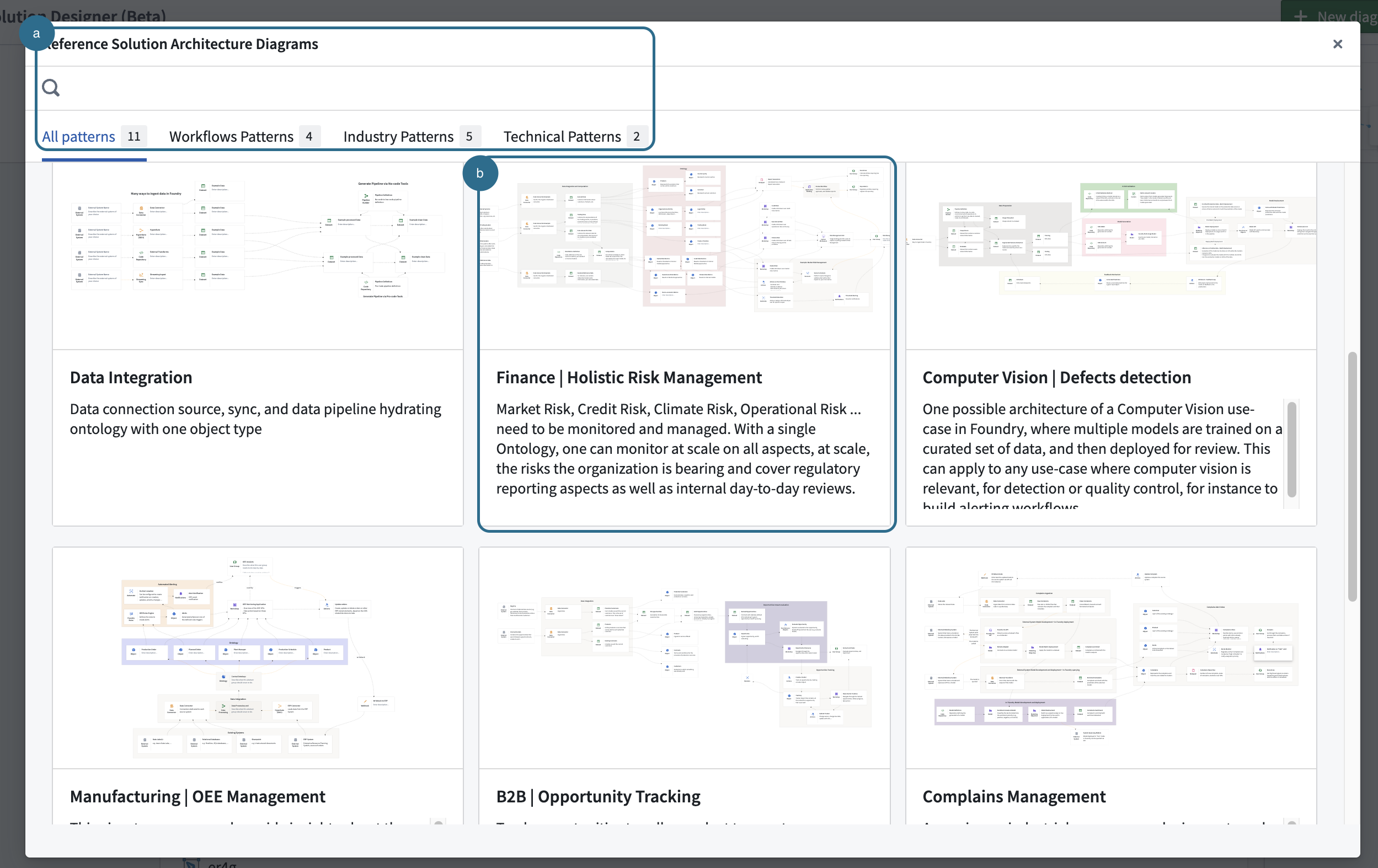The height and width of the screenshot is (868, 1378).
Task: Close the reference diagrams dialog
Action: 1337,44
